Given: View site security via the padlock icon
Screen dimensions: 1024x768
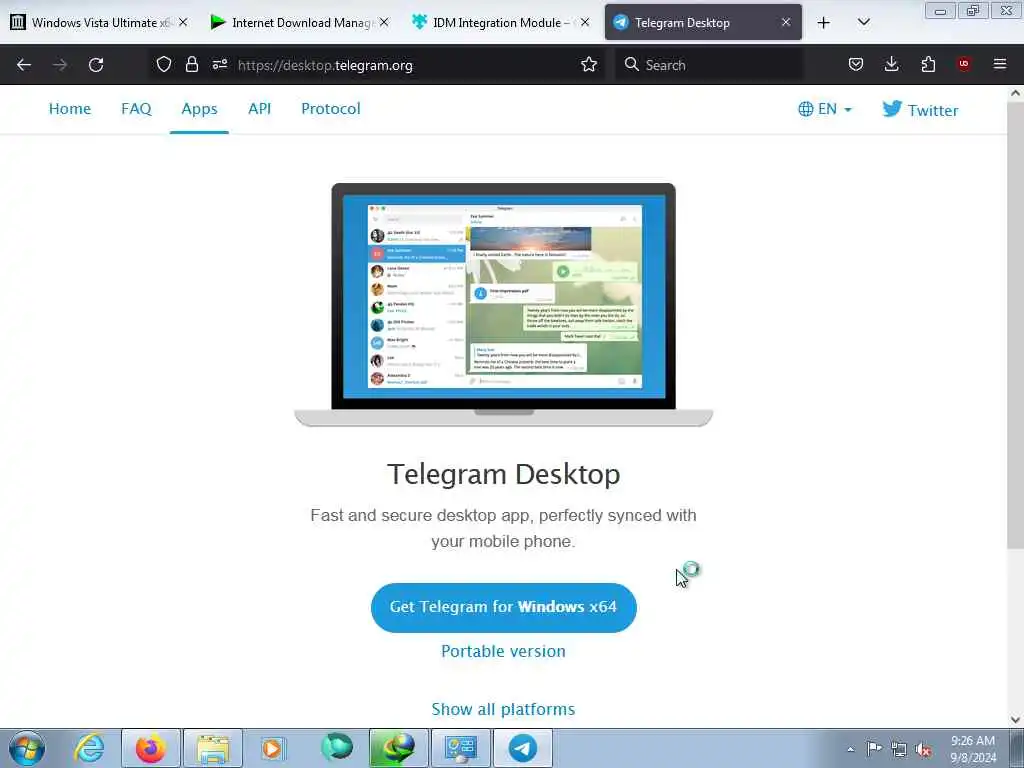Looking at the screenshot, I should click(191, 64).
